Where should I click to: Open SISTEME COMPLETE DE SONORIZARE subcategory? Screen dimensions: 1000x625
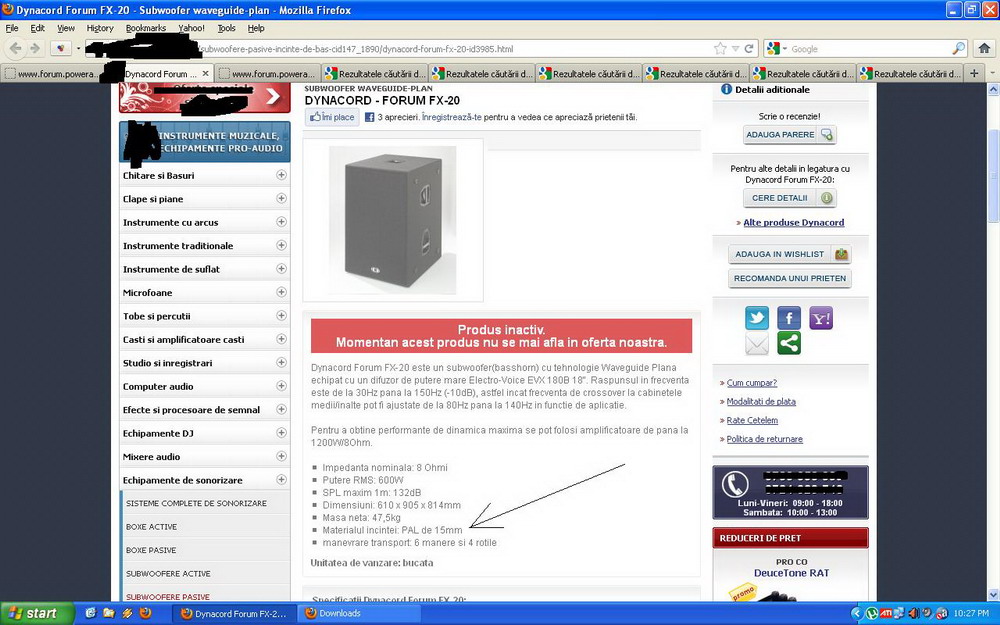point(196,503)
